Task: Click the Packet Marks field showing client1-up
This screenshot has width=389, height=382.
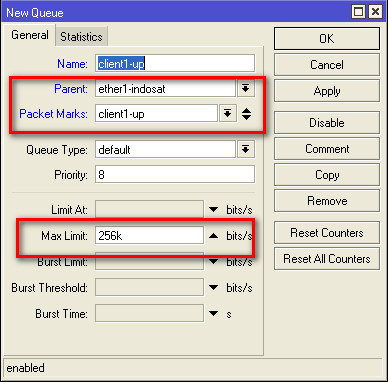Action: click(x=156, y=114)
